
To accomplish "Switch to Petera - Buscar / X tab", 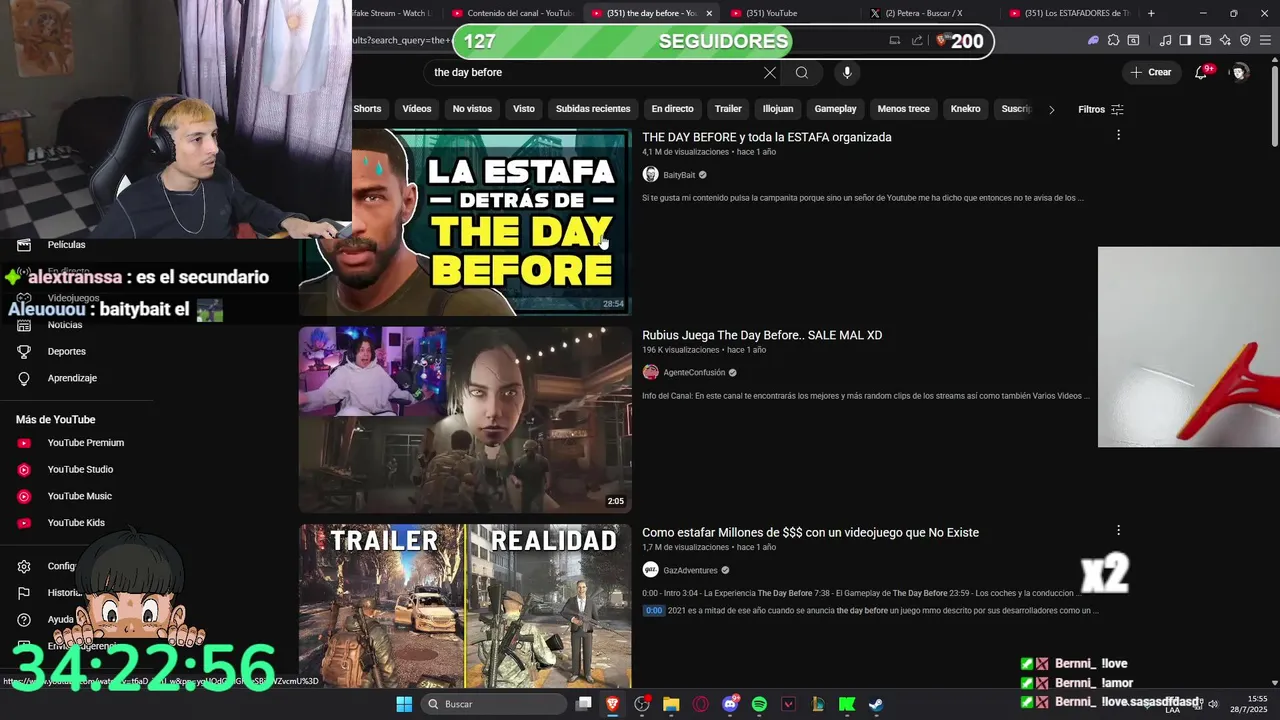I will pyautogui.click(x=925, y=13).
